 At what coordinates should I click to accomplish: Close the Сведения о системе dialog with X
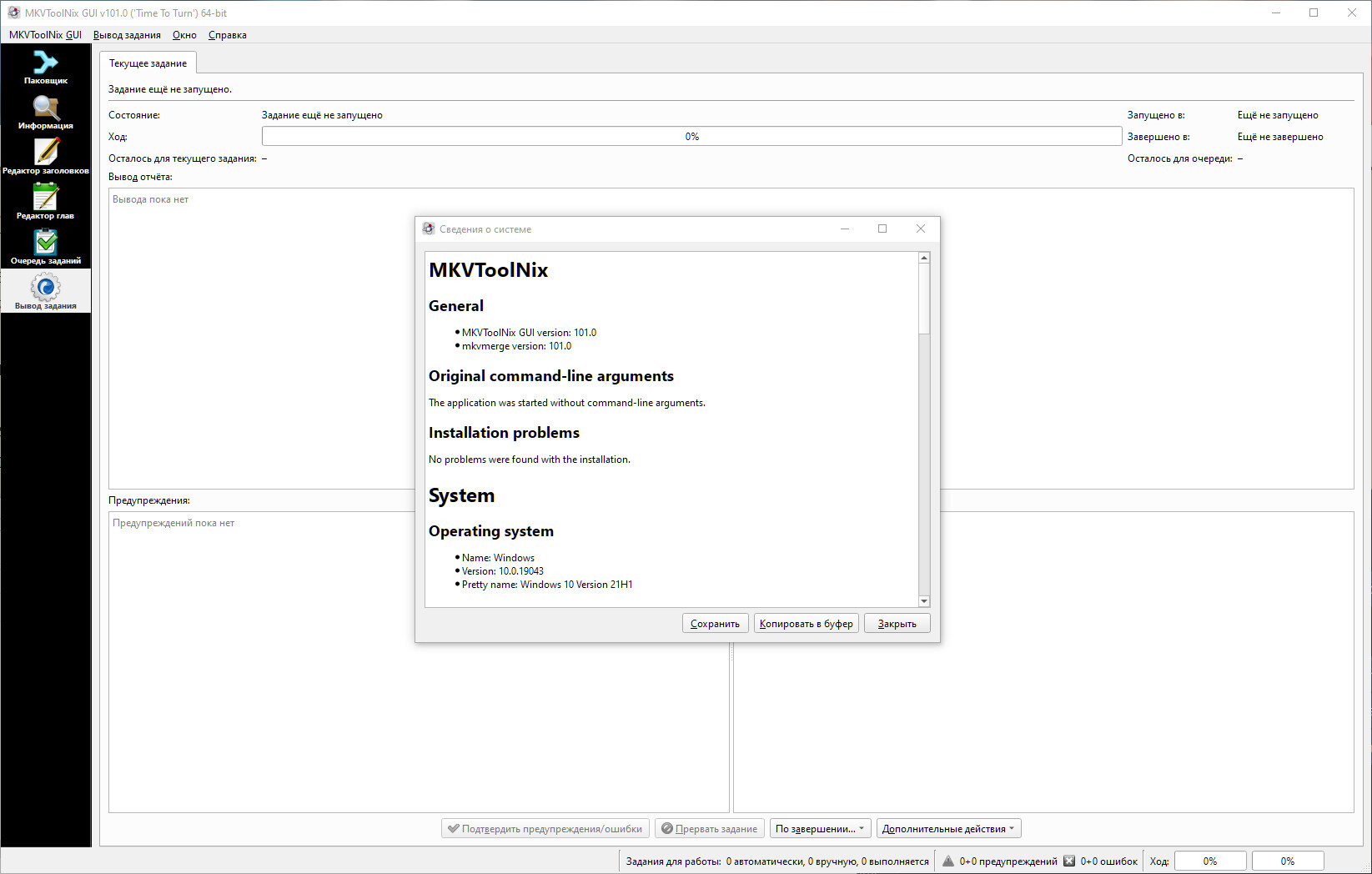click(921, 229)
